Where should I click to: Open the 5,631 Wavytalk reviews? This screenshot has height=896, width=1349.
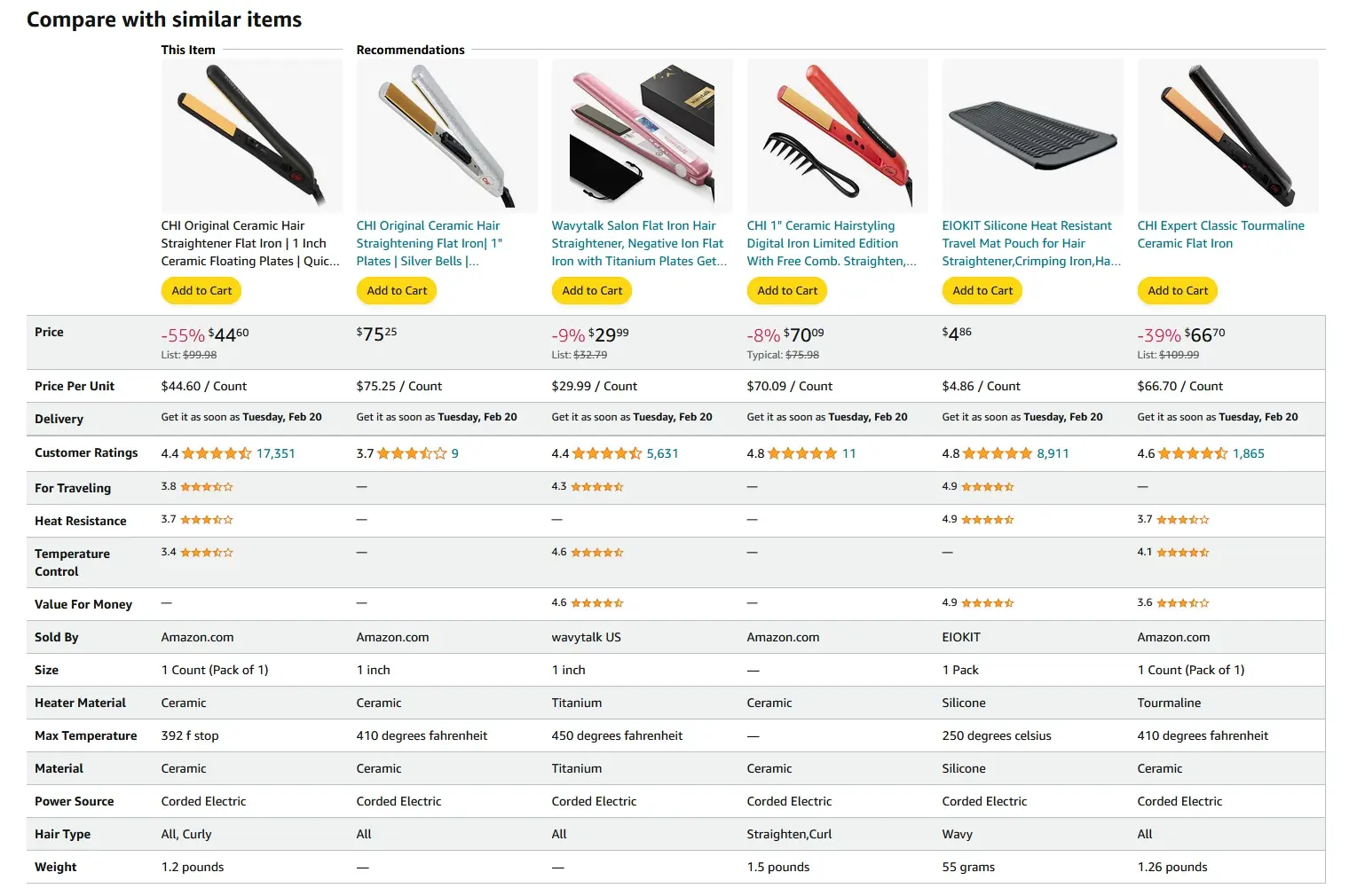[662, 453]
